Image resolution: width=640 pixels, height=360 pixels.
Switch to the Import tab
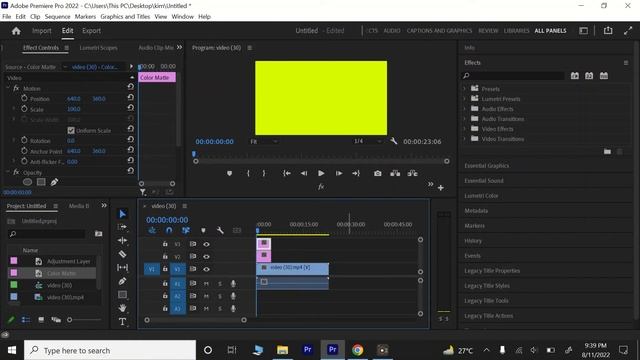[42, 31]
